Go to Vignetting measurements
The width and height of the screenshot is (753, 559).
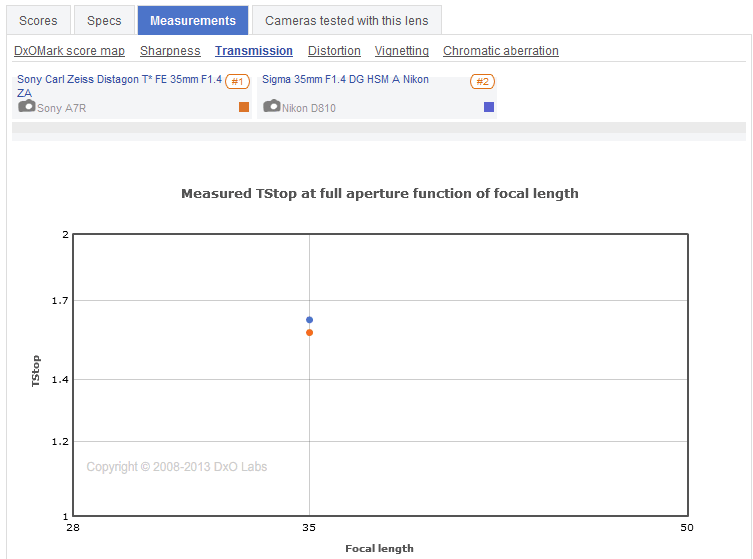[402, 51]
